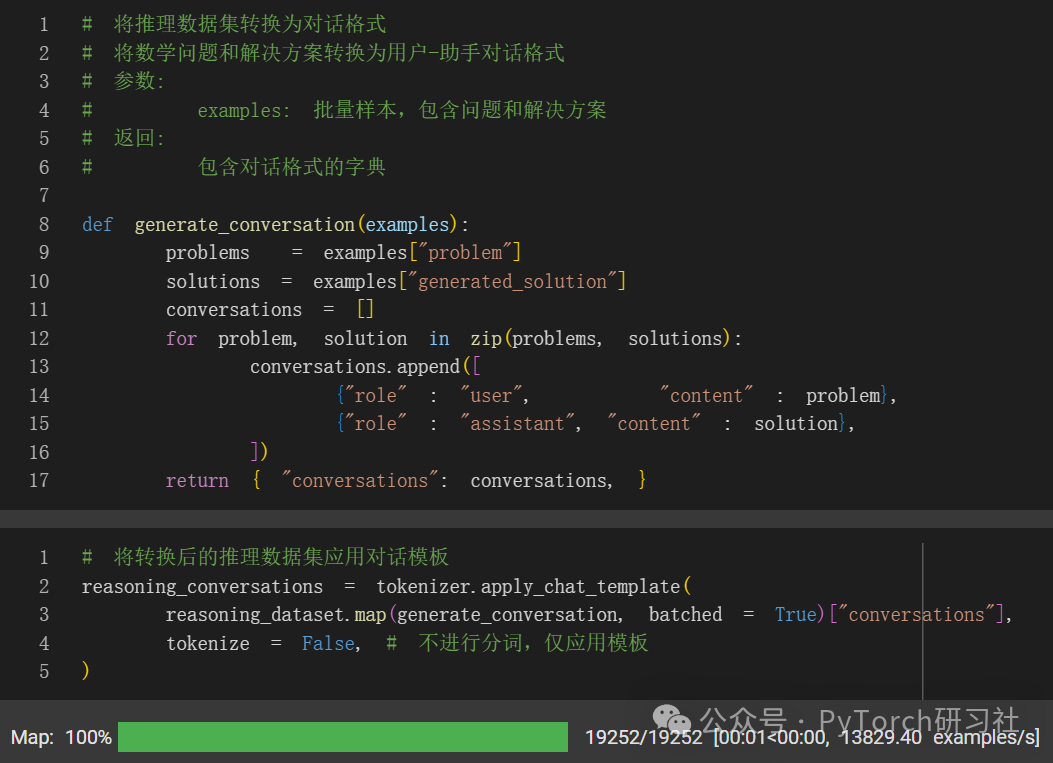Click the "generated_solution" string key
Viewport: 1053px width, 763px height.
click(512, 281)
